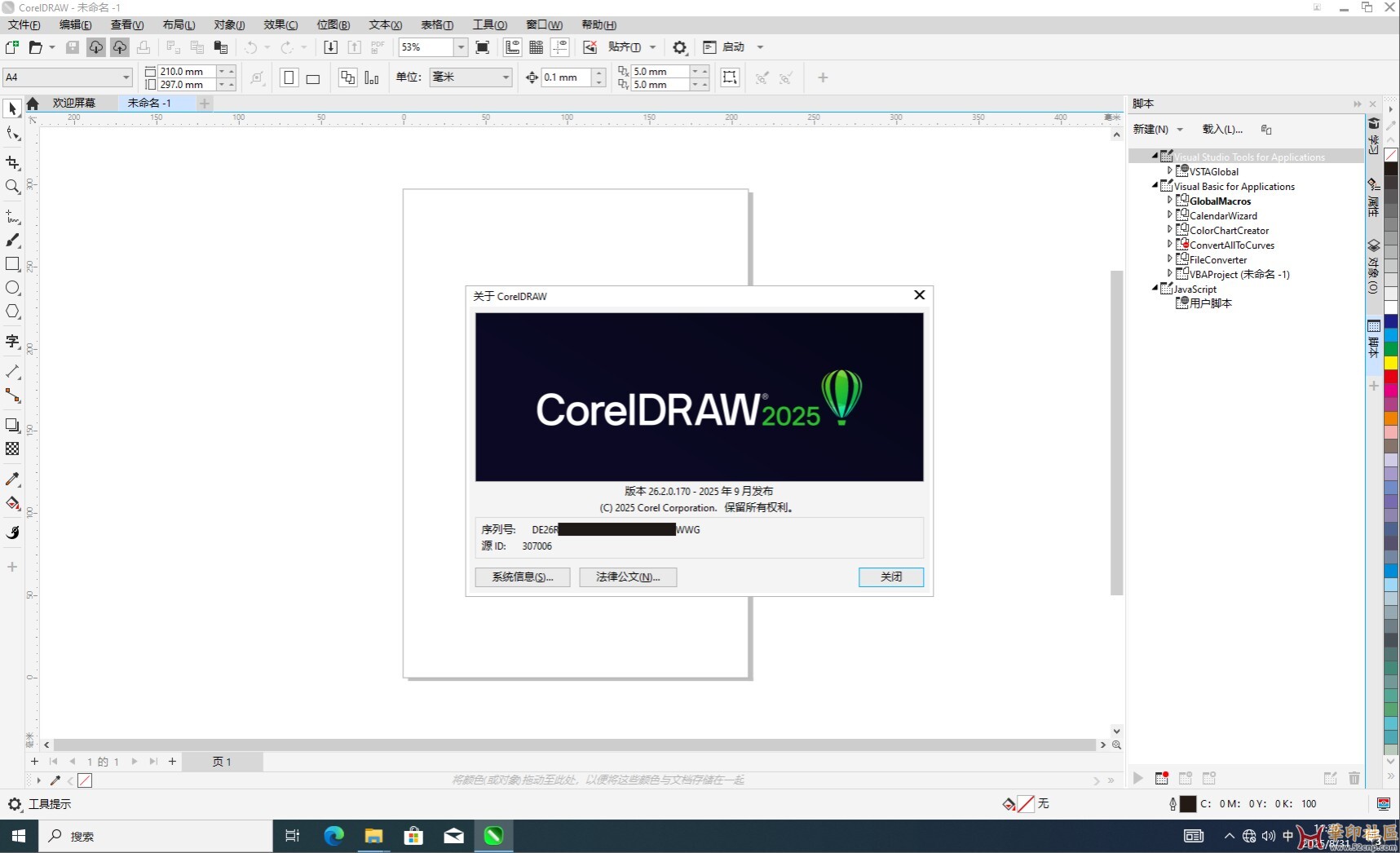Screen dimensions: 1400x853
Task: Open Microsoft Edge from the taskbar
Action: 333,836
